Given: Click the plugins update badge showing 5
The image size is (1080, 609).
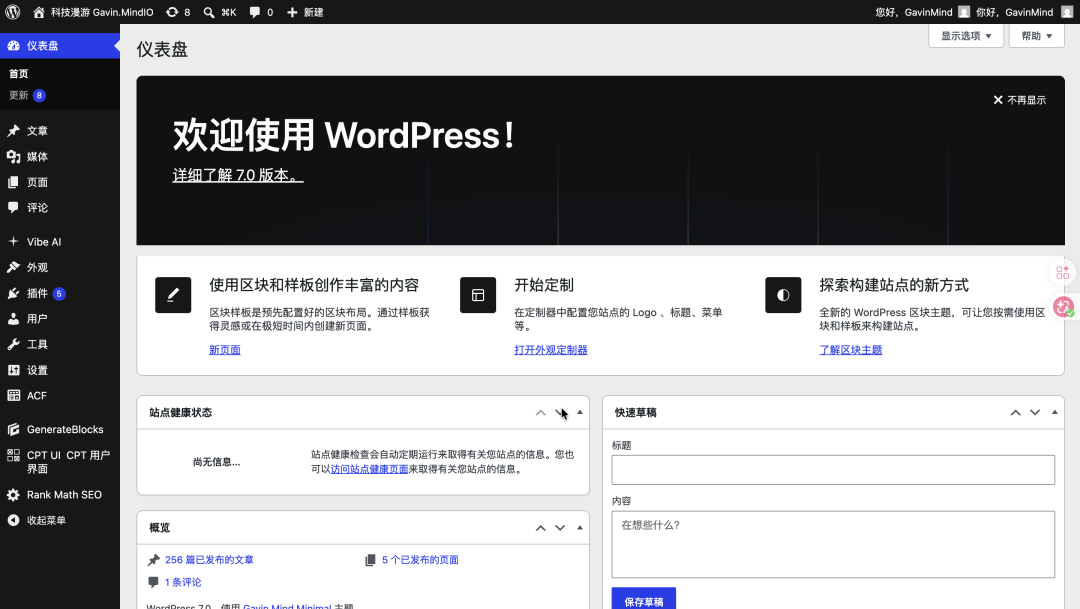Looking at the screenshot, I should 59,293.
